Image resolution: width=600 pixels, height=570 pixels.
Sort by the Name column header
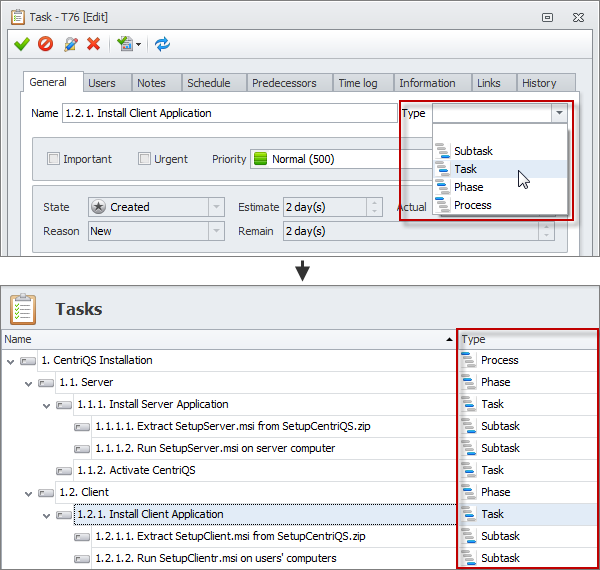228,340
